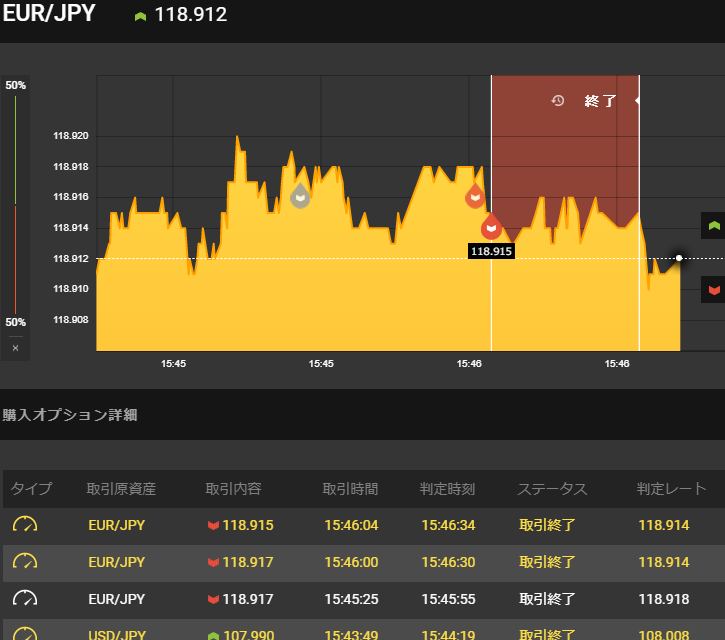The height and width of the screenshot is (640, 725).
Task: Click the ステータス column header
Action: tap(552, 489)
